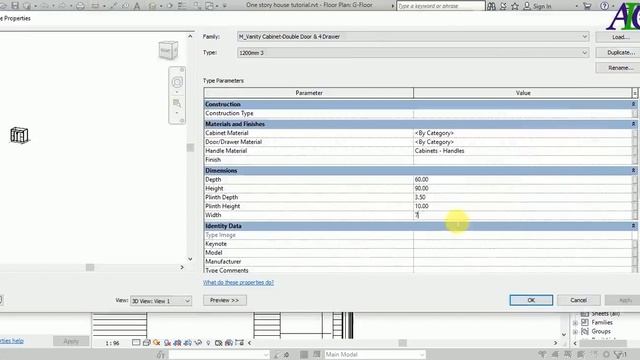Click the Detail Level icon in view control bar

(x=136, y=343)
